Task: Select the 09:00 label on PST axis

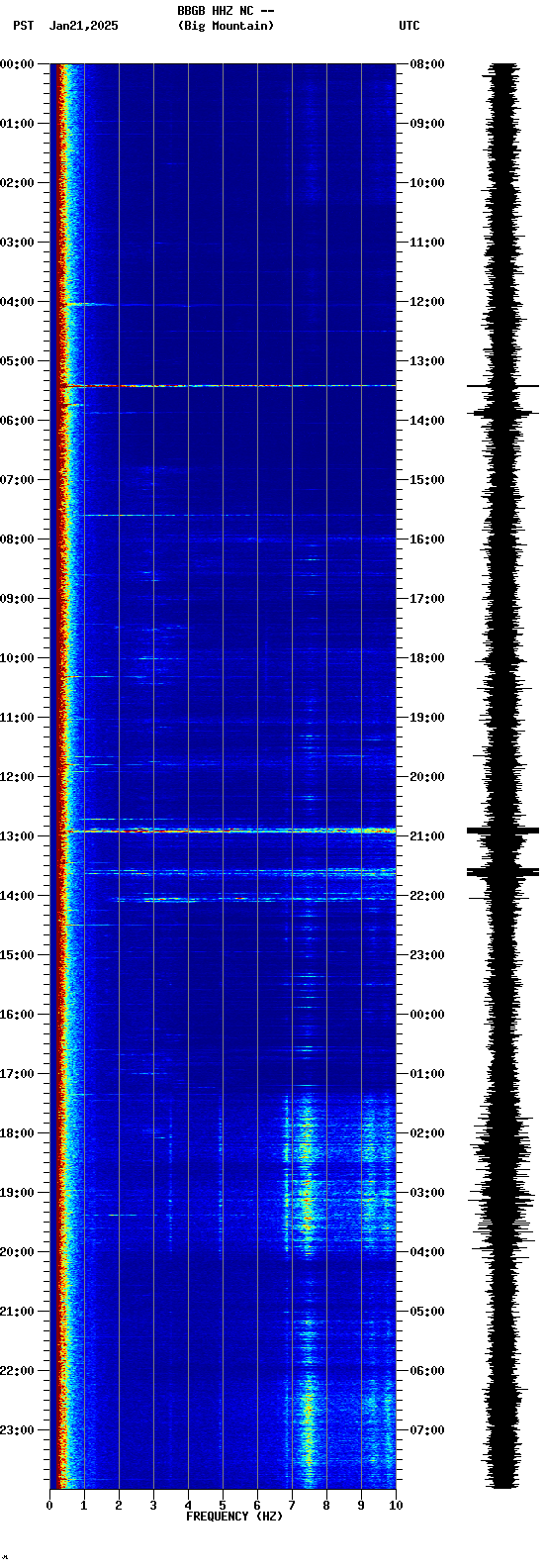Action: pyautogui.click(x=17, y=599)
